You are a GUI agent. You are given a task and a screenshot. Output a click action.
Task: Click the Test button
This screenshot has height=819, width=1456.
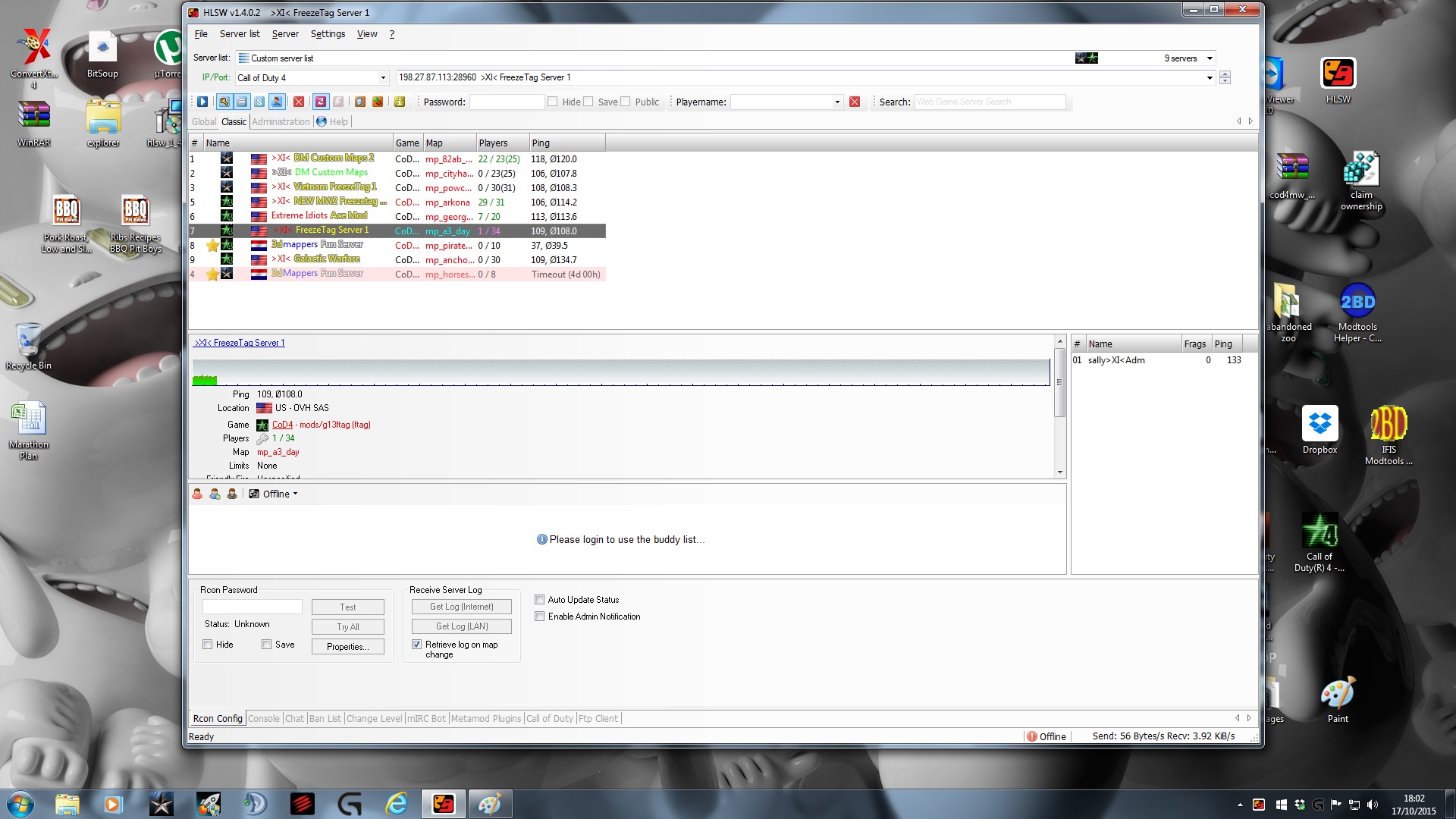point(348,607)
